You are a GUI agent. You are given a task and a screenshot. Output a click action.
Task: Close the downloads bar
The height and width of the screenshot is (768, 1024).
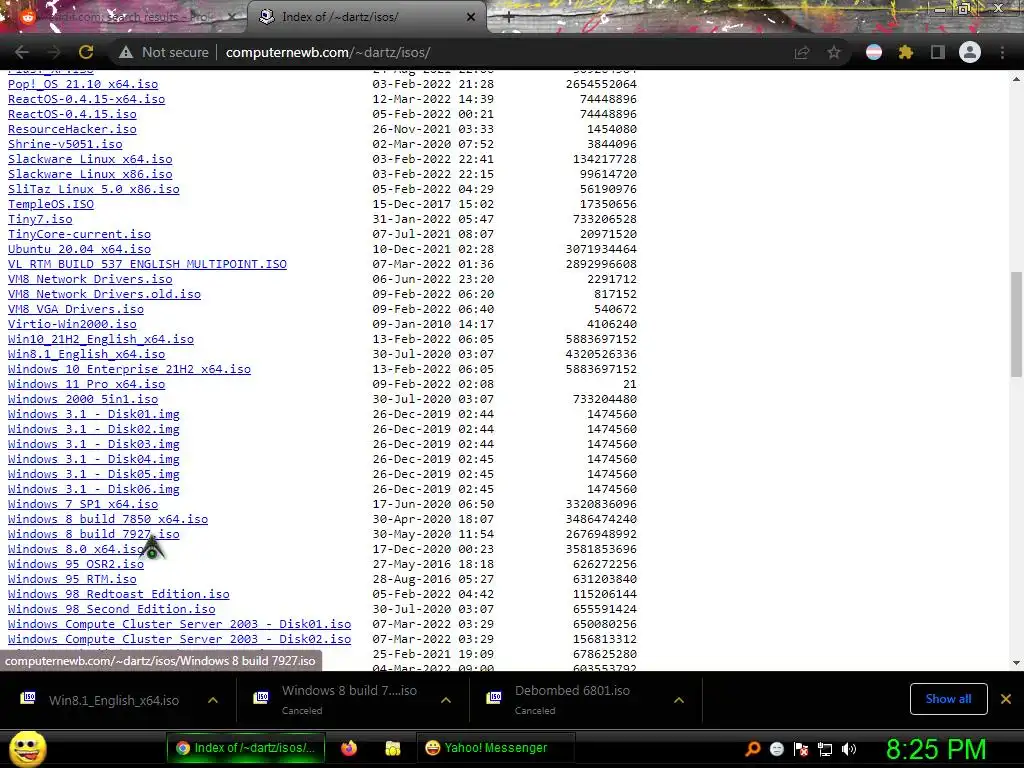[1006, 699]
